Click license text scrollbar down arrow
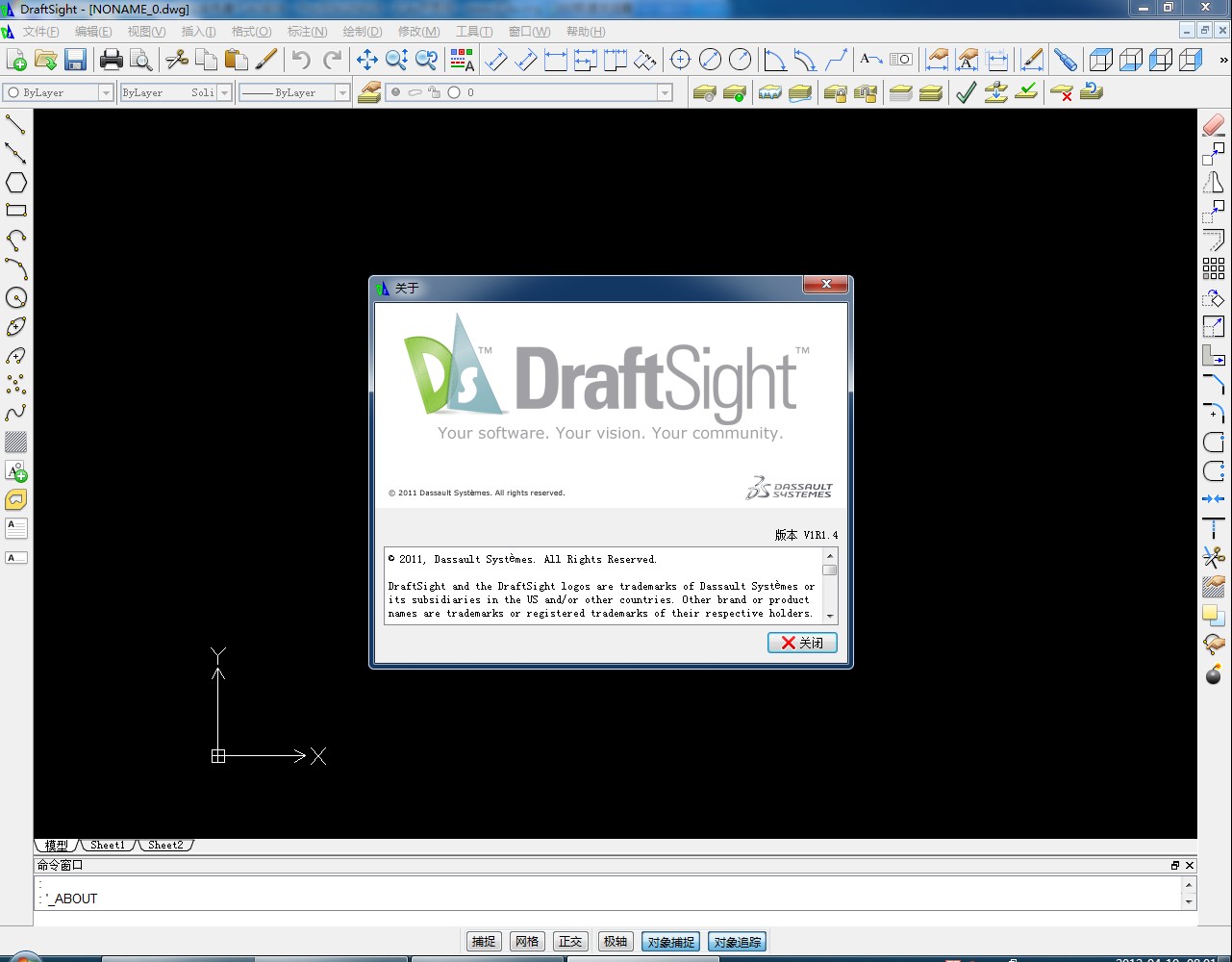Screen dimensions: 1232x962 tap(829, 617)
